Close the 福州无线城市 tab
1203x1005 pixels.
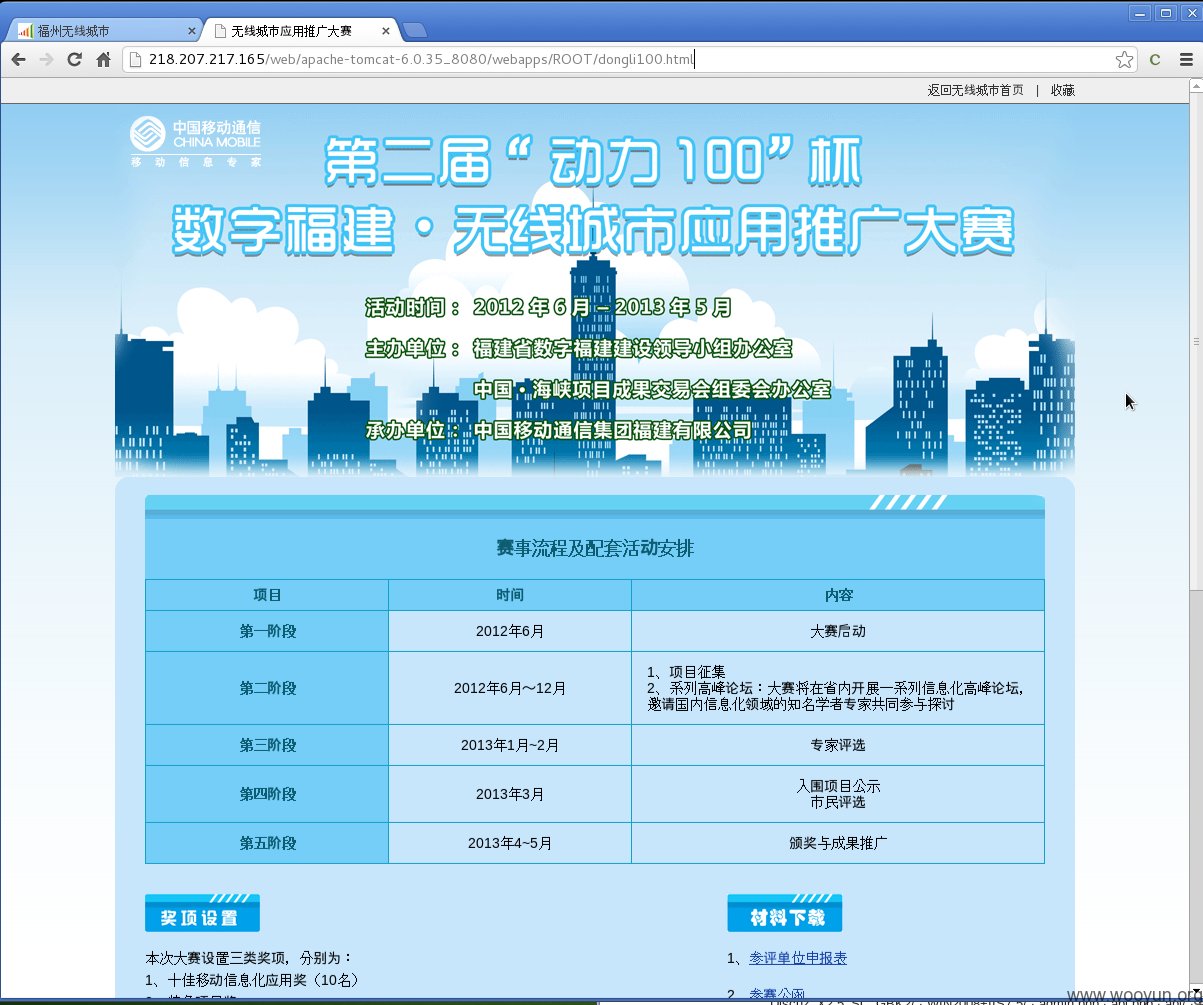[191, 31]
